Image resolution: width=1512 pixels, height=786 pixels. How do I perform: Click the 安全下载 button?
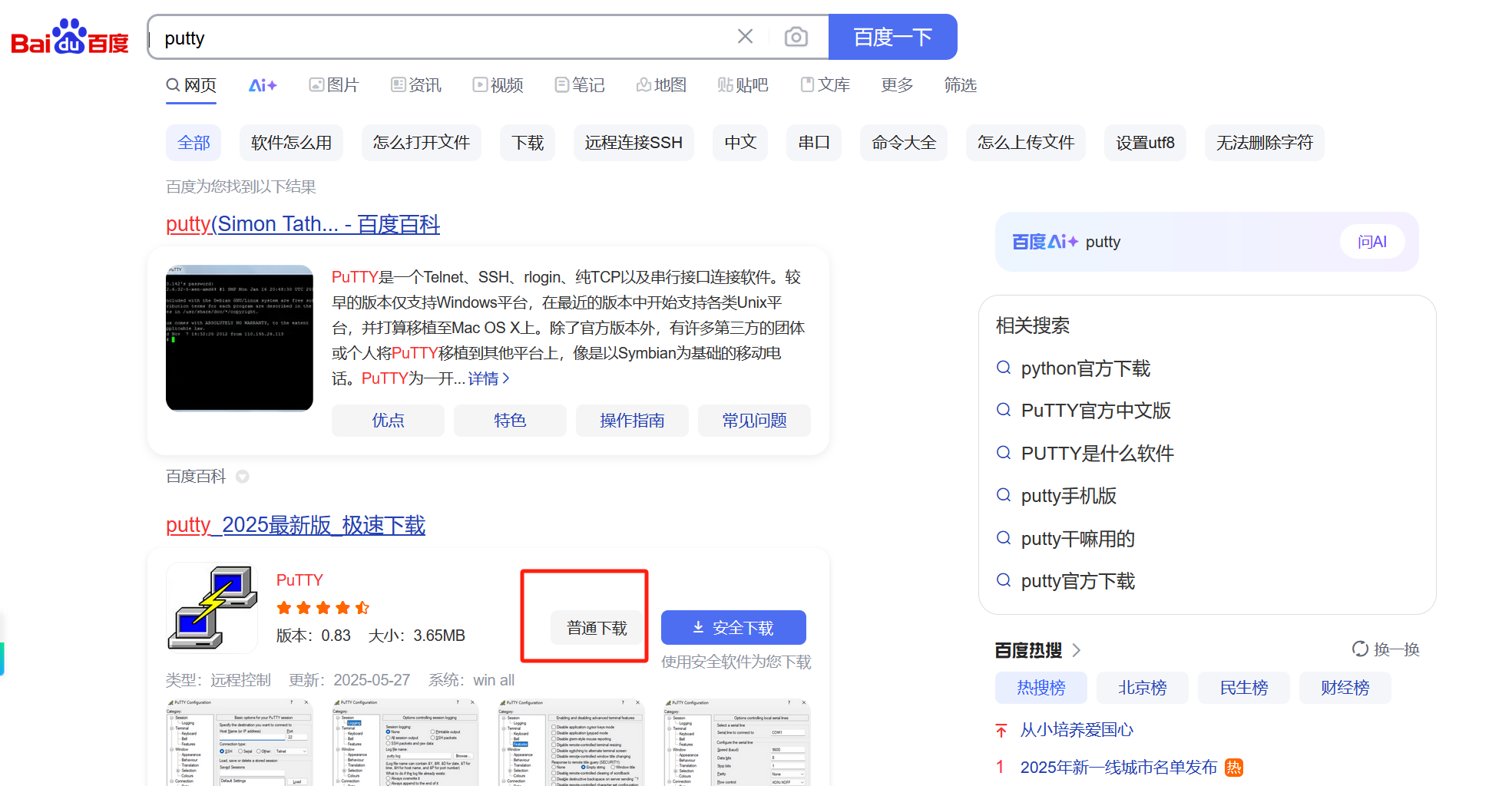[733, 628]
